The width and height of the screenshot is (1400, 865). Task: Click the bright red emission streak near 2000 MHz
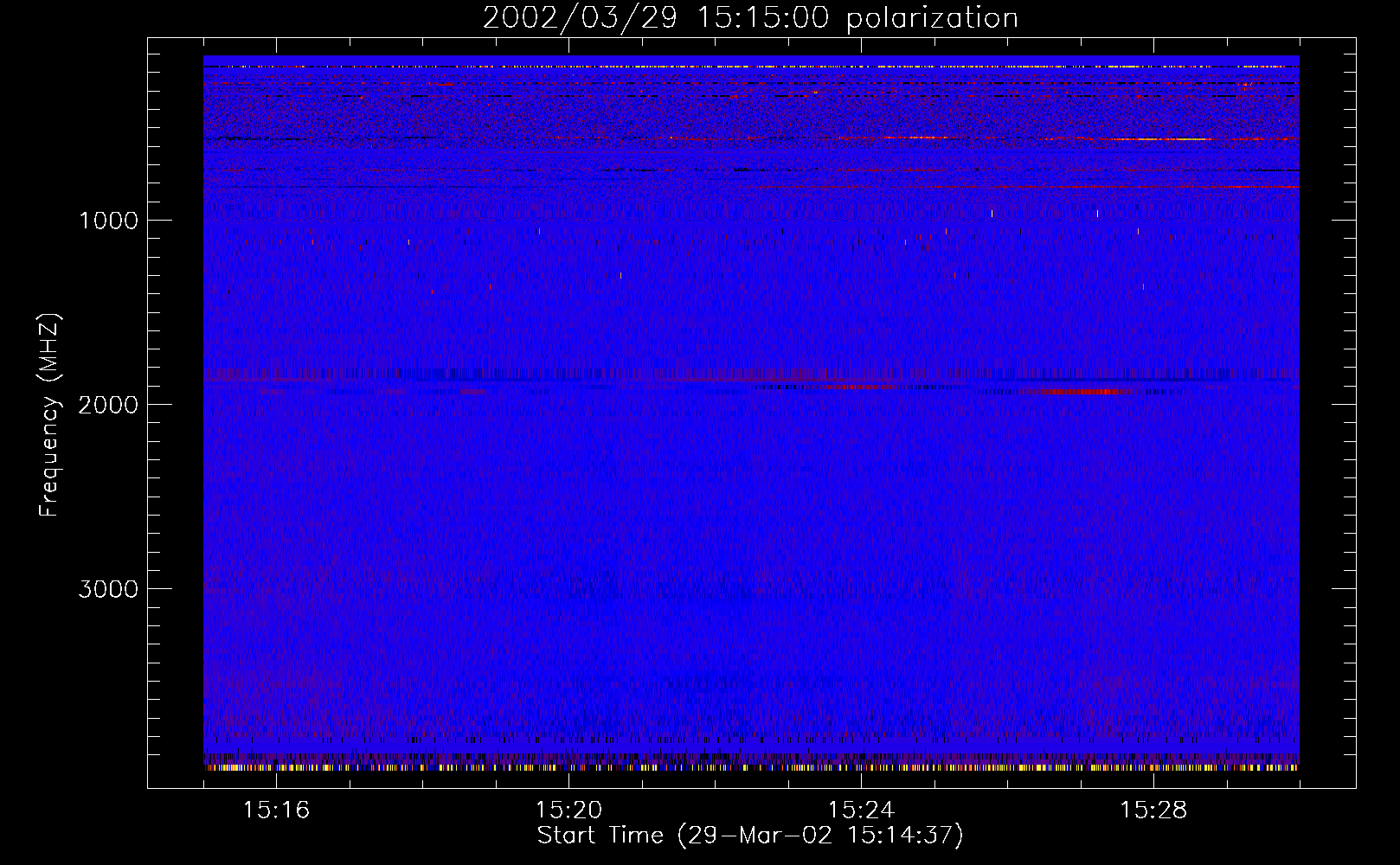click(1077, 391)
